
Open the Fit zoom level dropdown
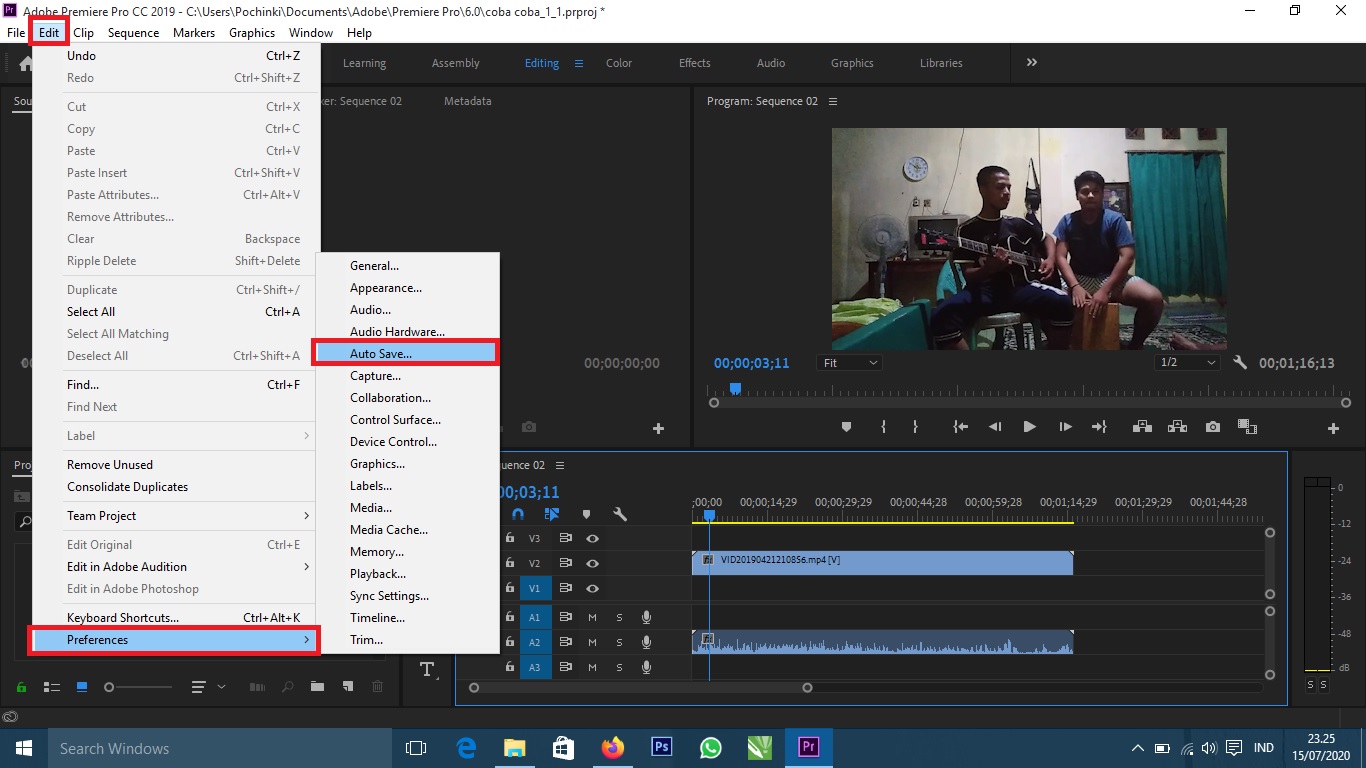(x=850, y=363)
